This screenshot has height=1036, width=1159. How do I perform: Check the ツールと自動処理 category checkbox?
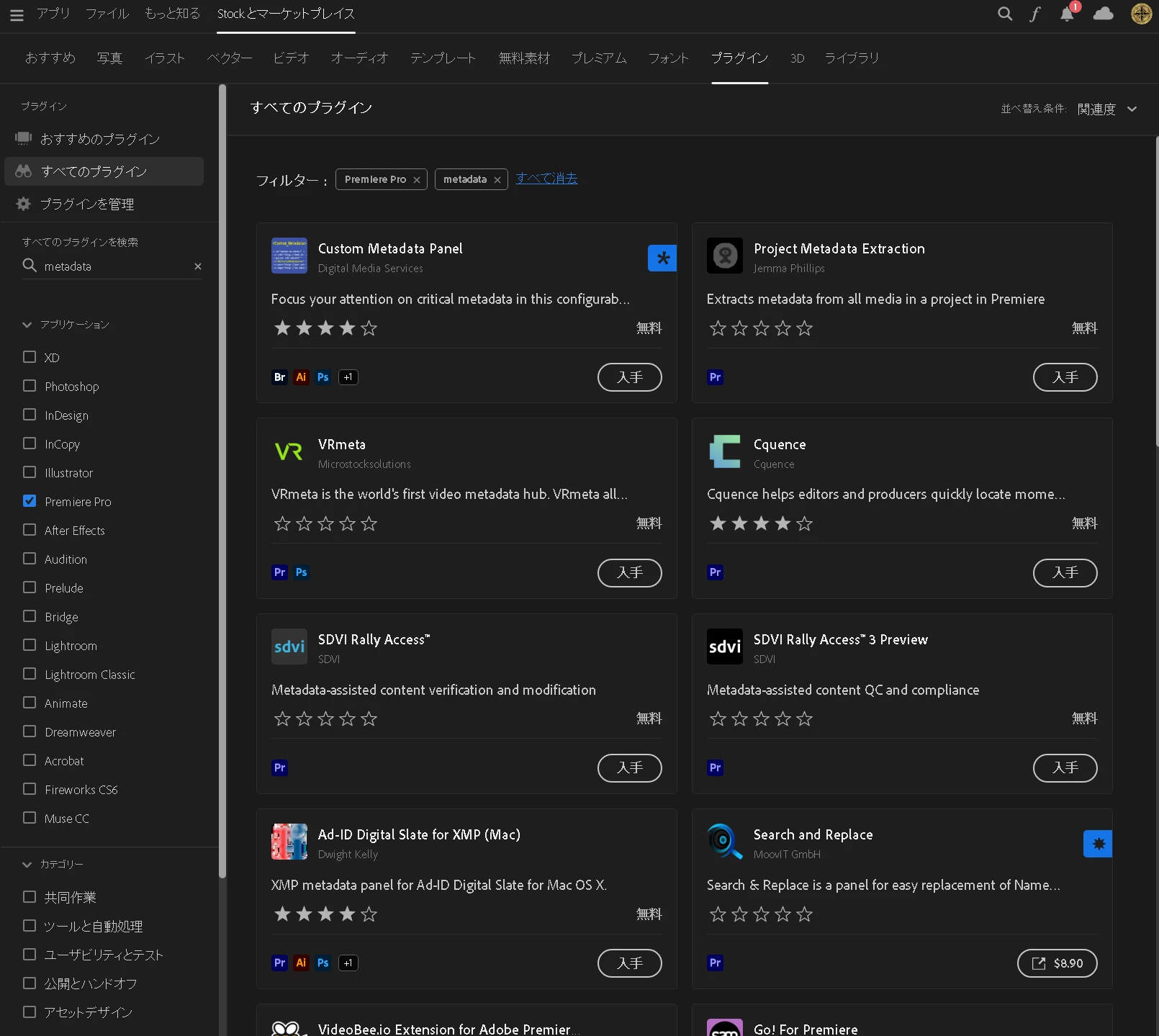click(x=30, y=926)
